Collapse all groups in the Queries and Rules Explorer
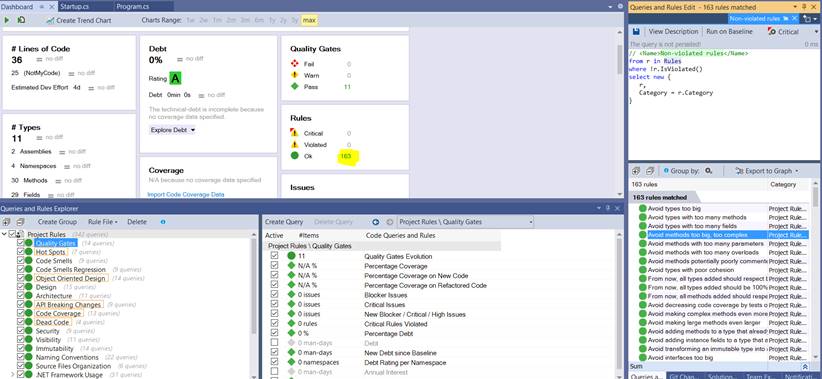This screenshot has height=379, width=822. point(20,222)
